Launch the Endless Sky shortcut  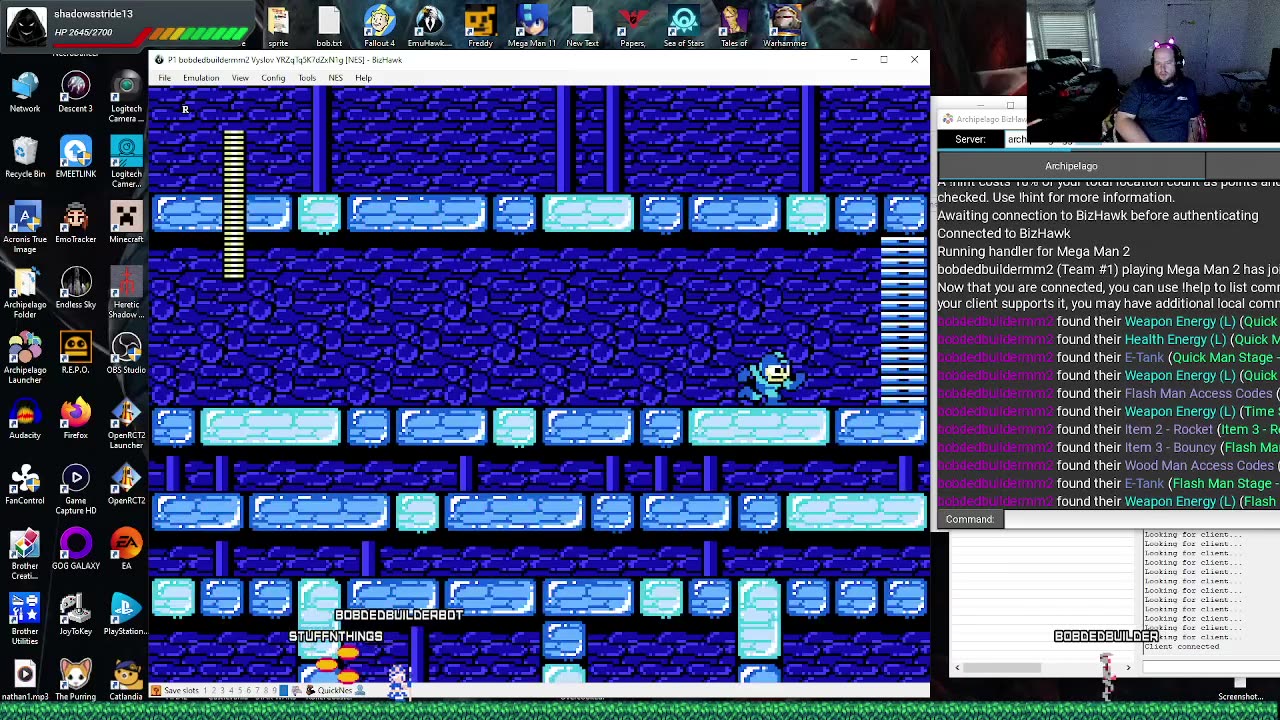tap(76, 289)
